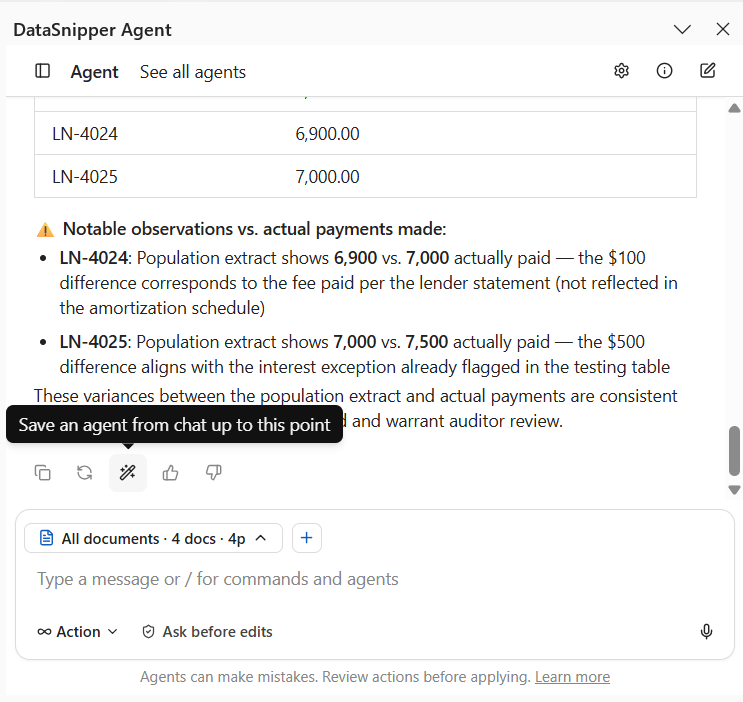Image resolution: width=743 pixels, height=702 pixels.
Task: Click the scrollbar down arrow
Action: tap(734, 490)
